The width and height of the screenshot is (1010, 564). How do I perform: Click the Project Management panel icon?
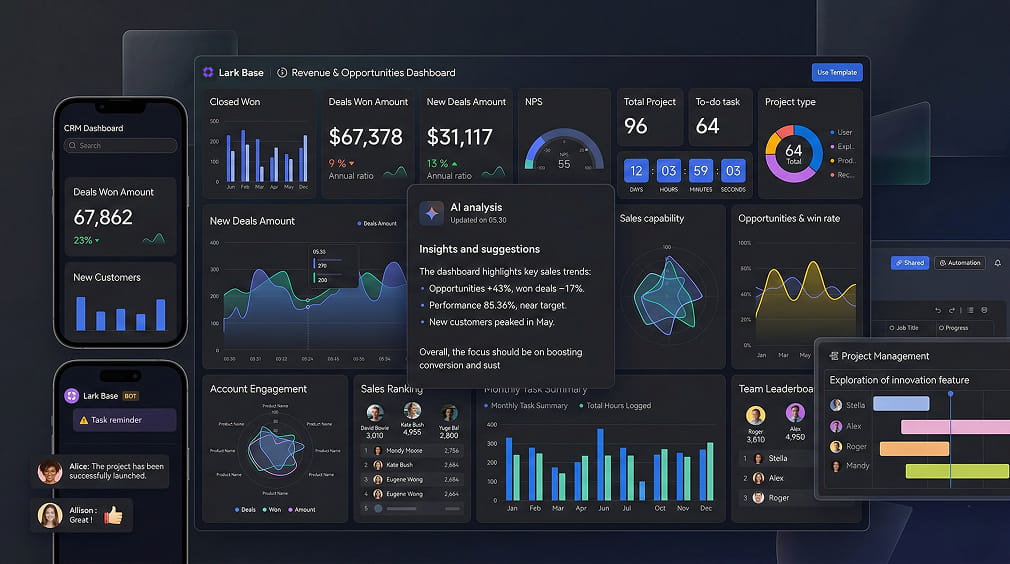pos(833,356)
